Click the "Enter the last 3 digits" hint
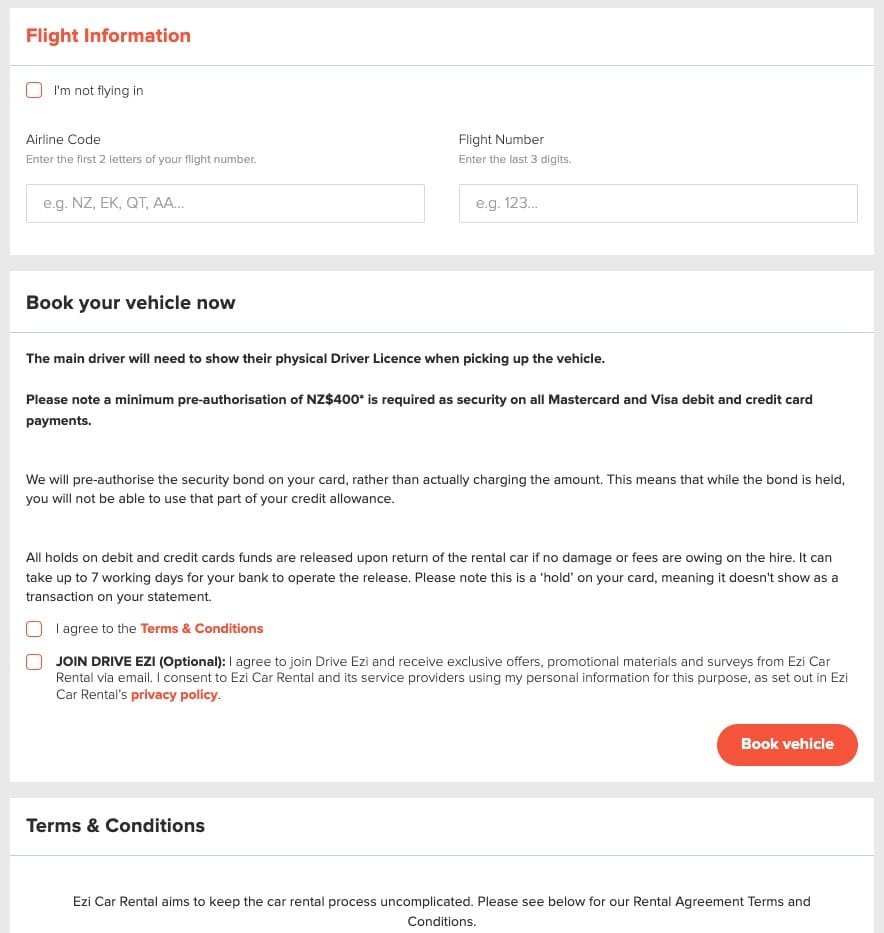Image resolution: width=884 pixels, height=933 pixels. [x=515, y=160]
